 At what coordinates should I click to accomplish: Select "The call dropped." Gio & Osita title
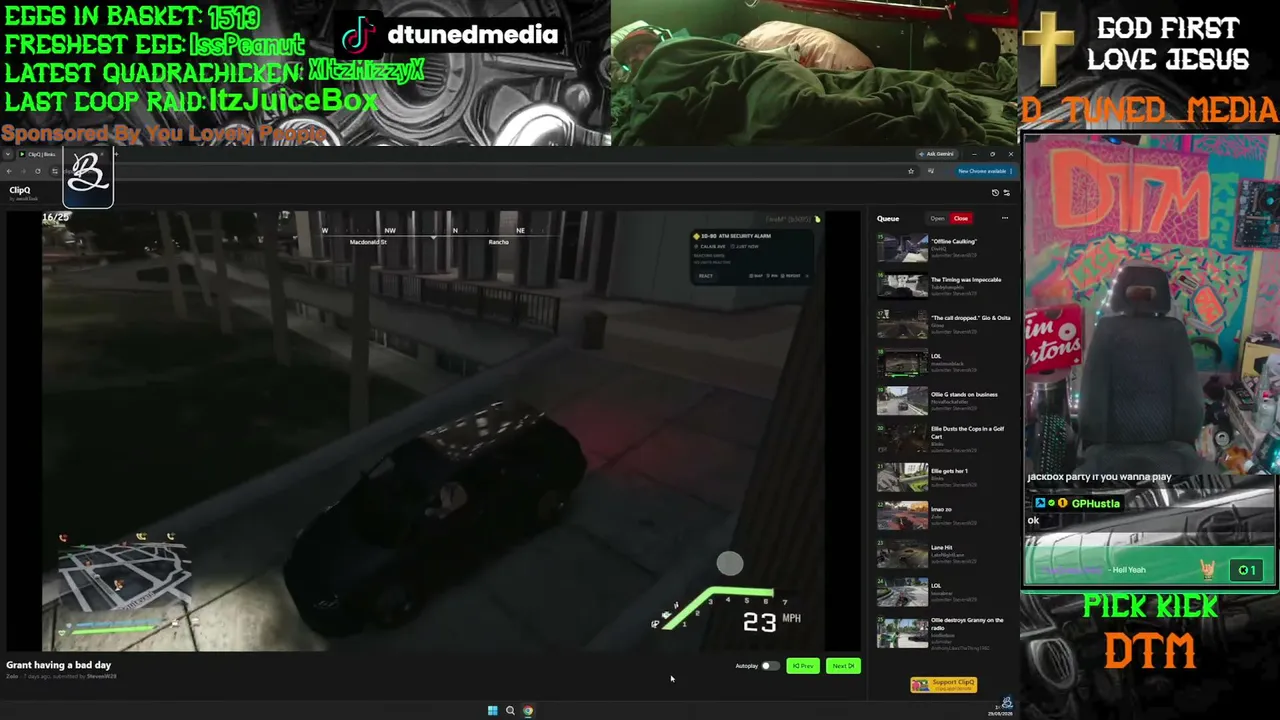[x=970, y=318]
